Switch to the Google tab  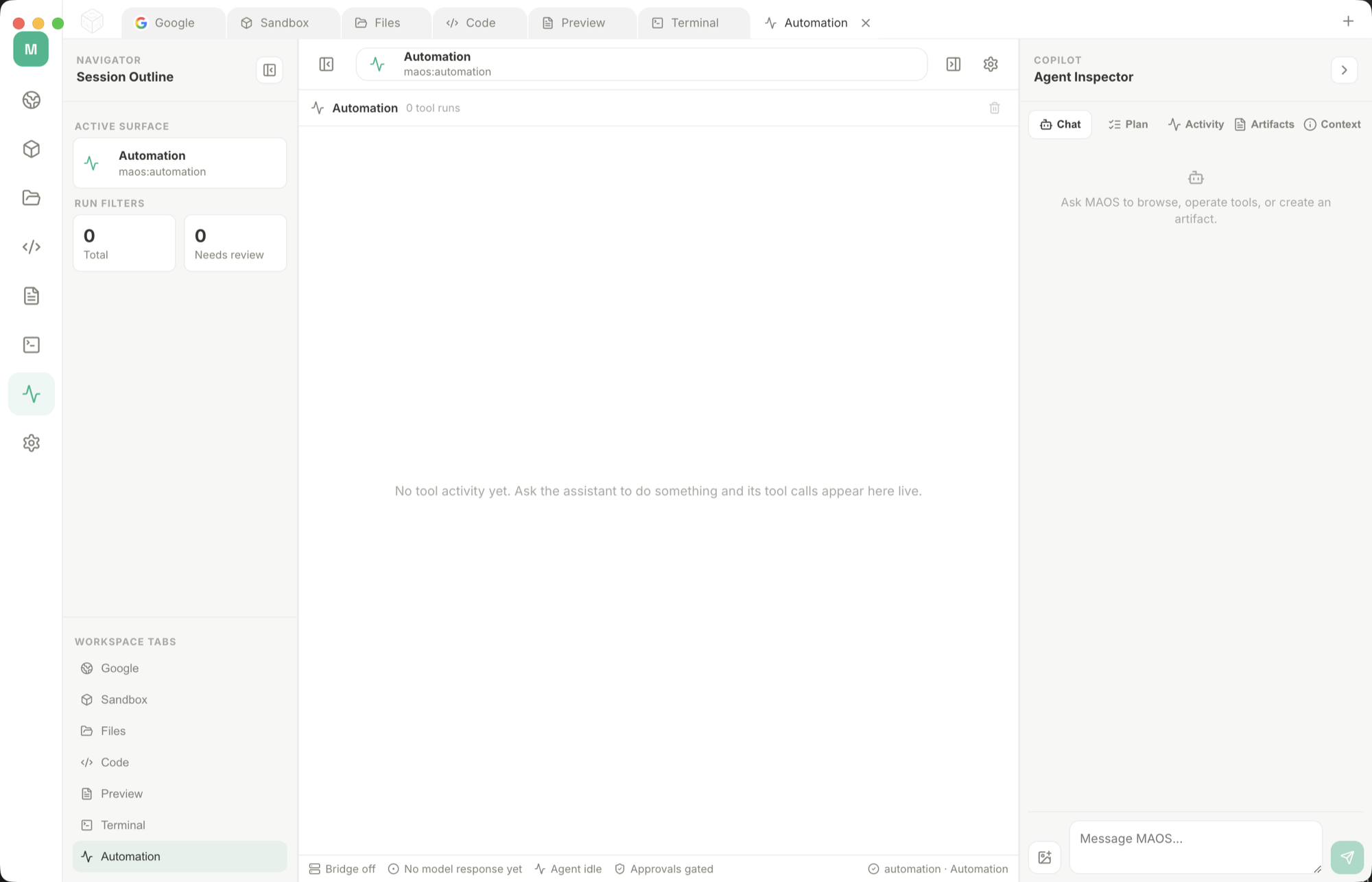pyautogui.click(x=174, y=23)
